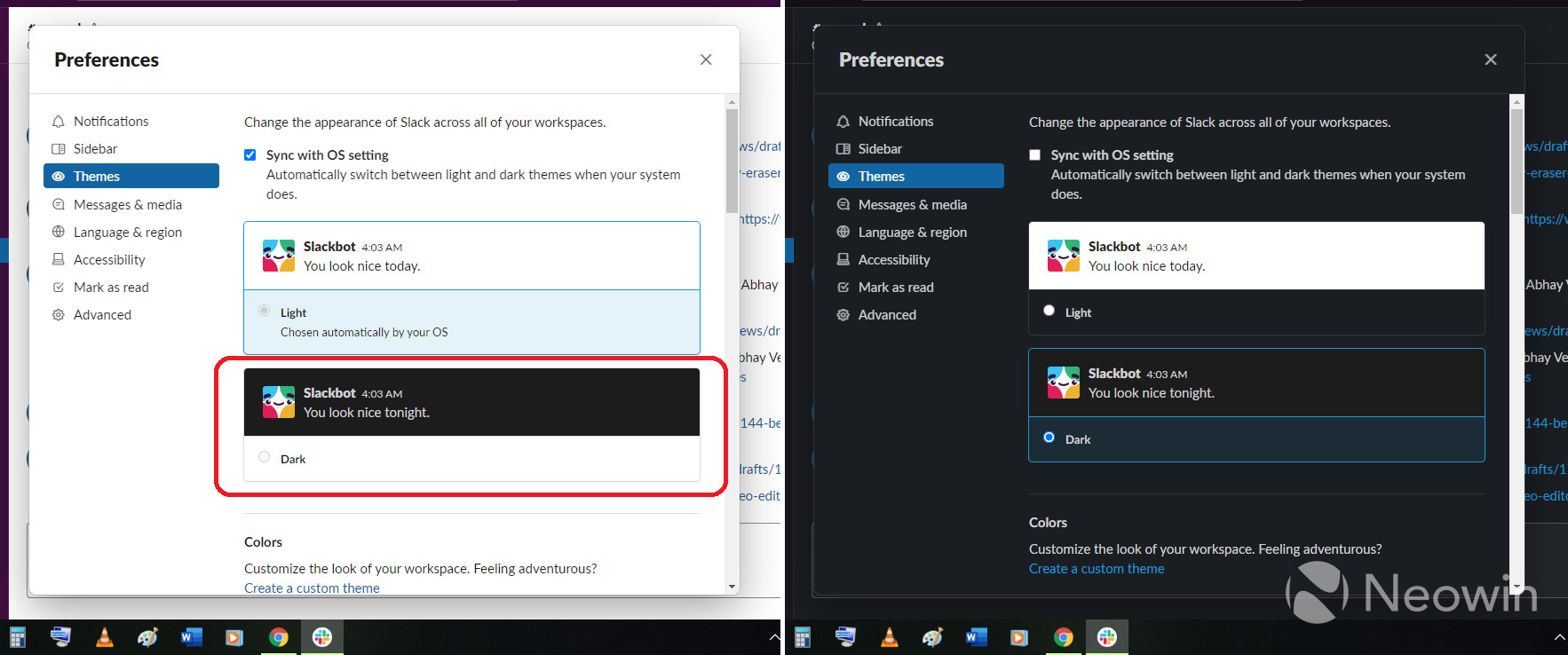Click the 'You look nice tonight.' preview in light window
The width and height of the screenshot is (1568, 655).
(x=471, y=402)
